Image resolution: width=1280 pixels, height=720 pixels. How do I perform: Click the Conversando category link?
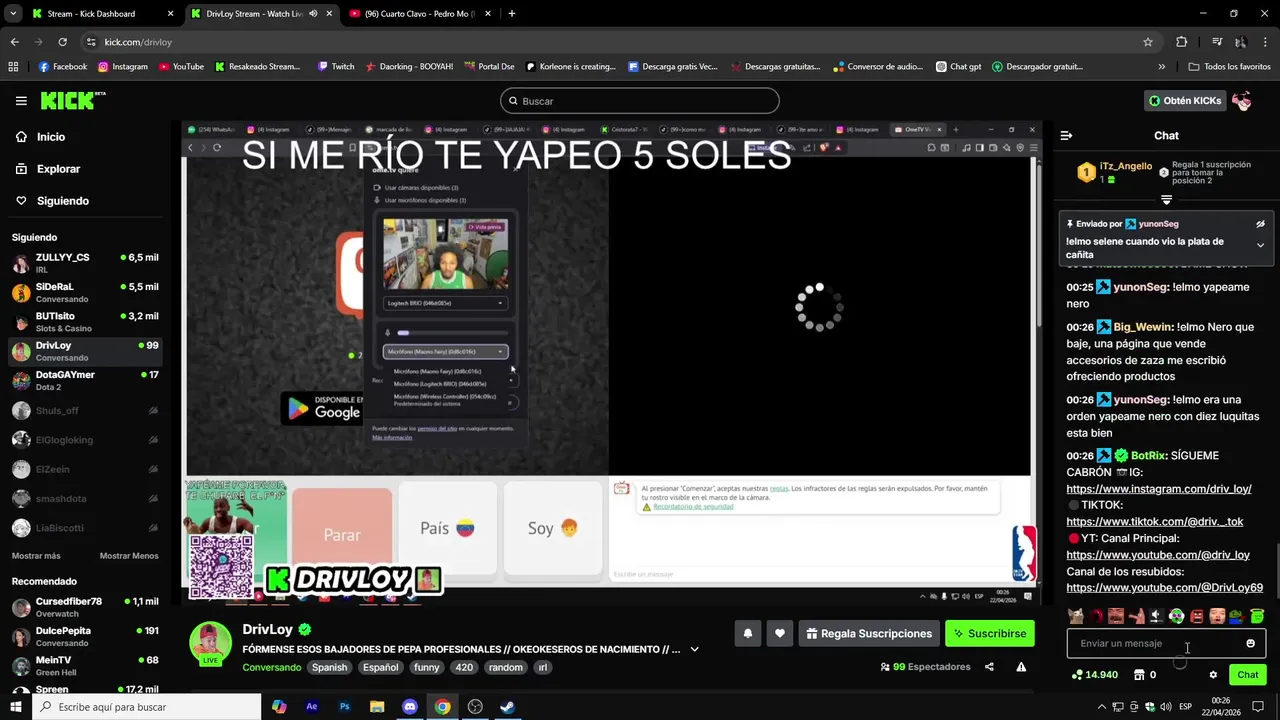pyautogui.click(x=271, y=667)
